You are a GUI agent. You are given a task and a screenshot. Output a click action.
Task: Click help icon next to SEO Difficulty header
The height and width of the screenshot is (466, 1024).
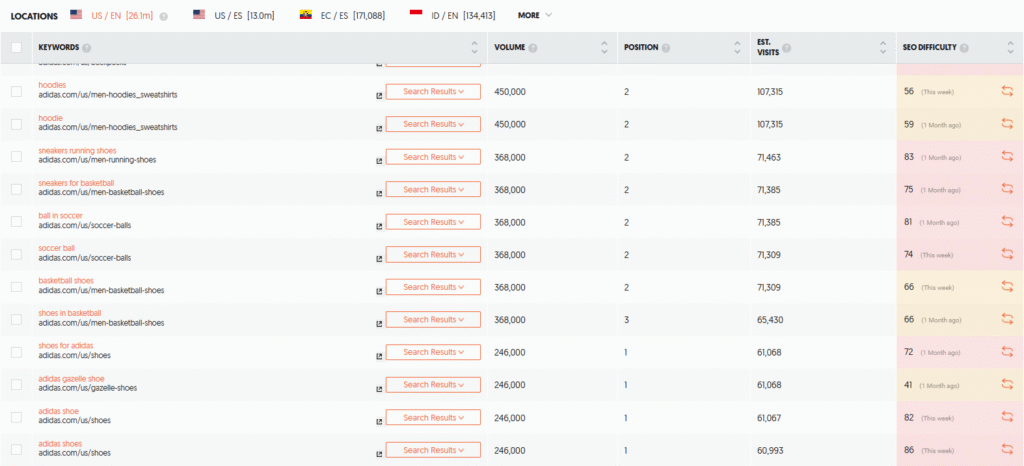pyautogui.click(x=964, y=48)
